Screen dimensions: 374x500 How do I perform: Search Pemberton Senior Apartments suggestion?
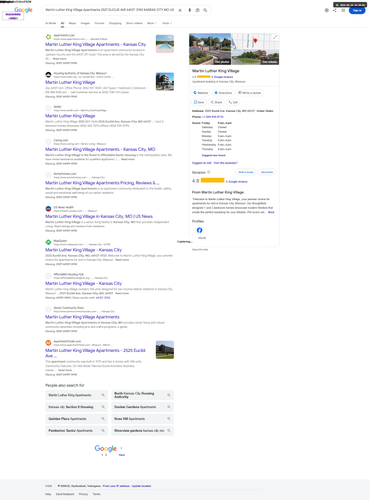tap(76, 431)
